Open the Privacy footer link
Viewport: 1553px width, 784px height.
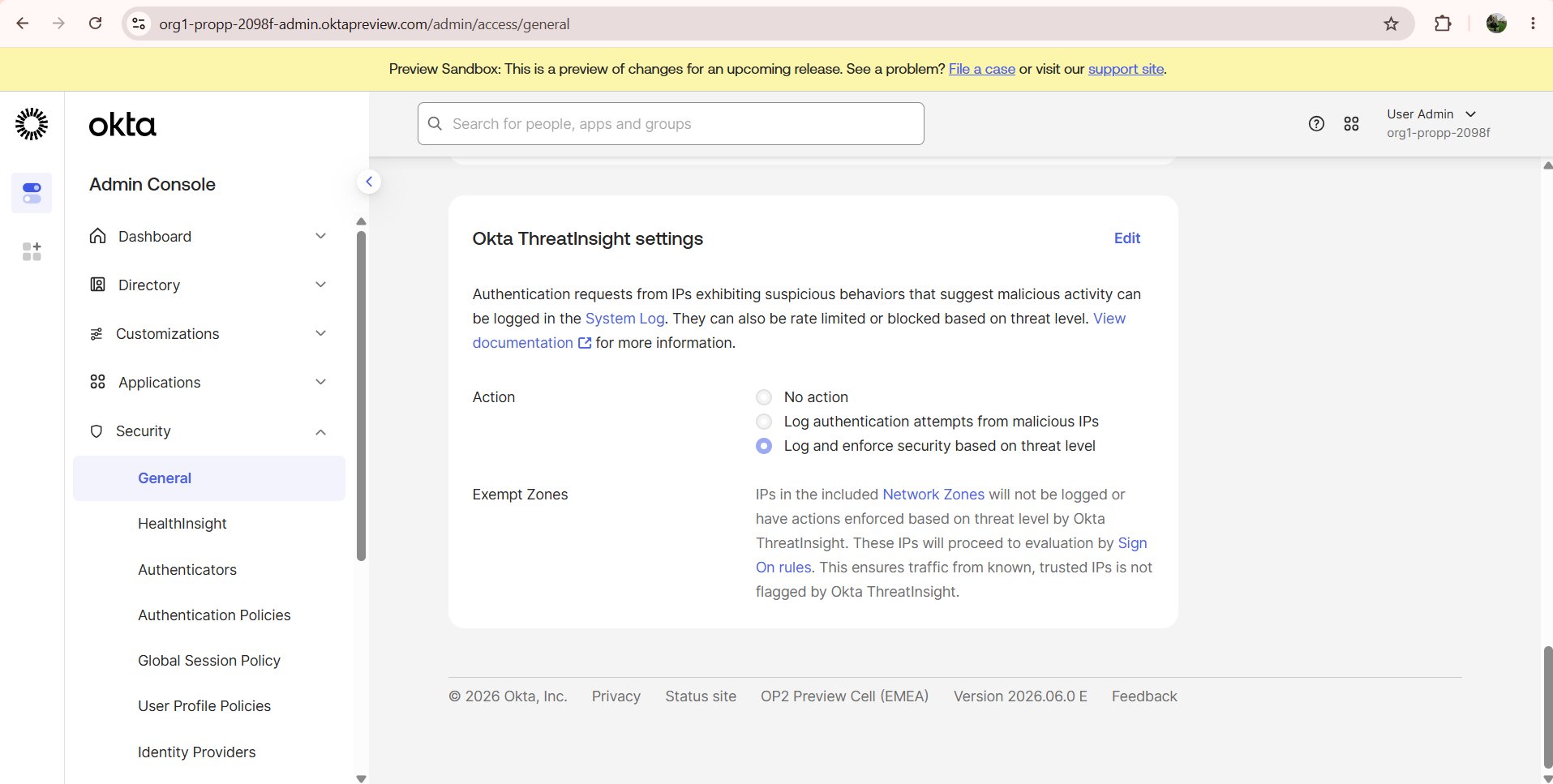pos(616,696)
